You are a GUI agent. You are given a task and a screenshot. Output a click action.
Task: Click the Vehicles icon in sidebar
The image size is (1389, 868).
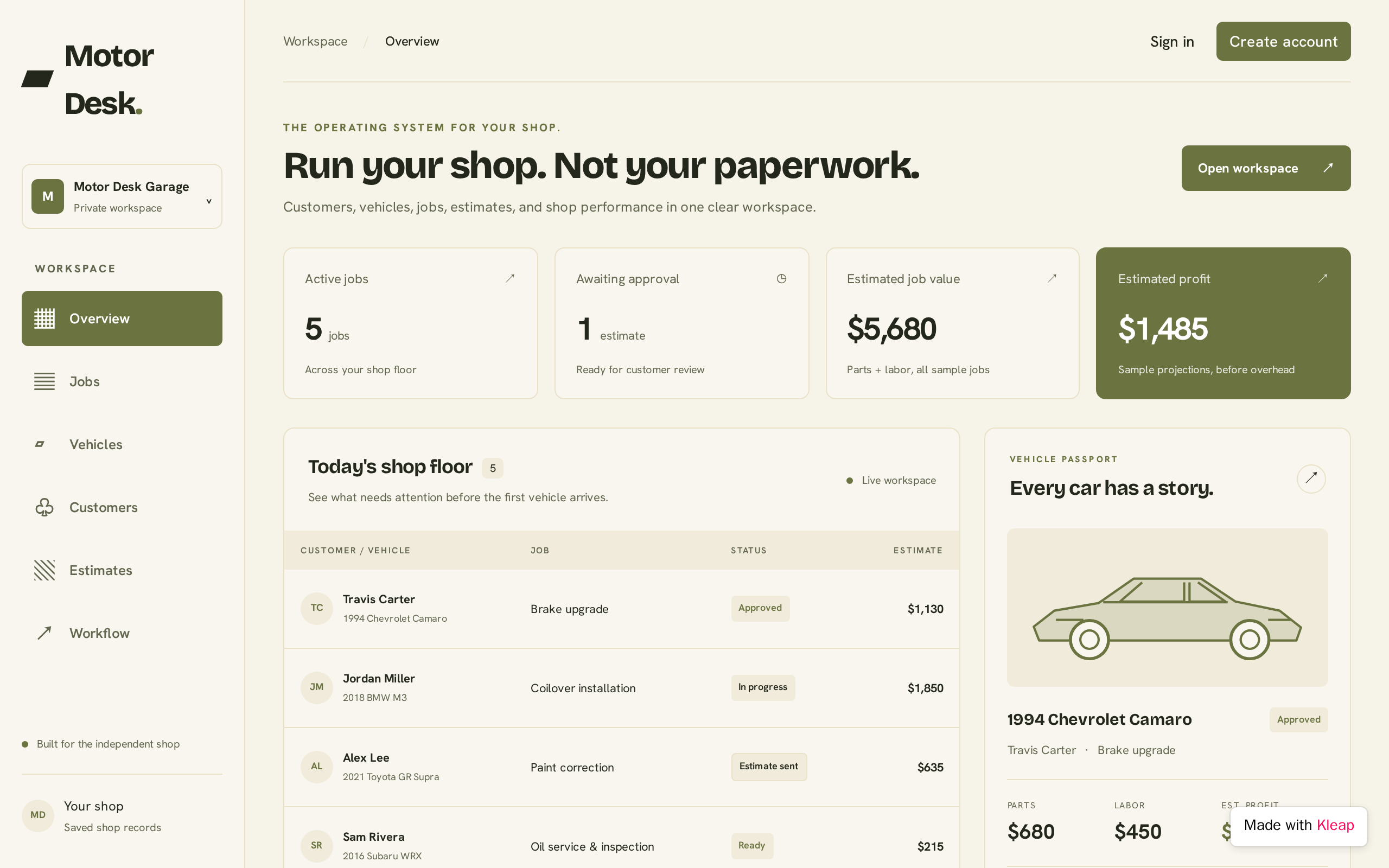[40, 444]
